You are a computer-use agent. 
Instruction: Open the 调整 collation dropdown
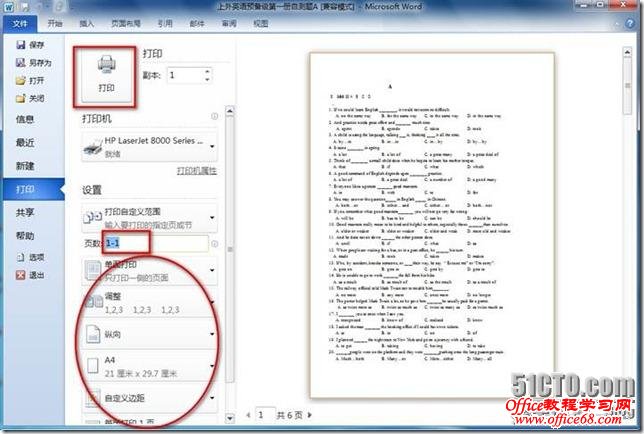150,303
